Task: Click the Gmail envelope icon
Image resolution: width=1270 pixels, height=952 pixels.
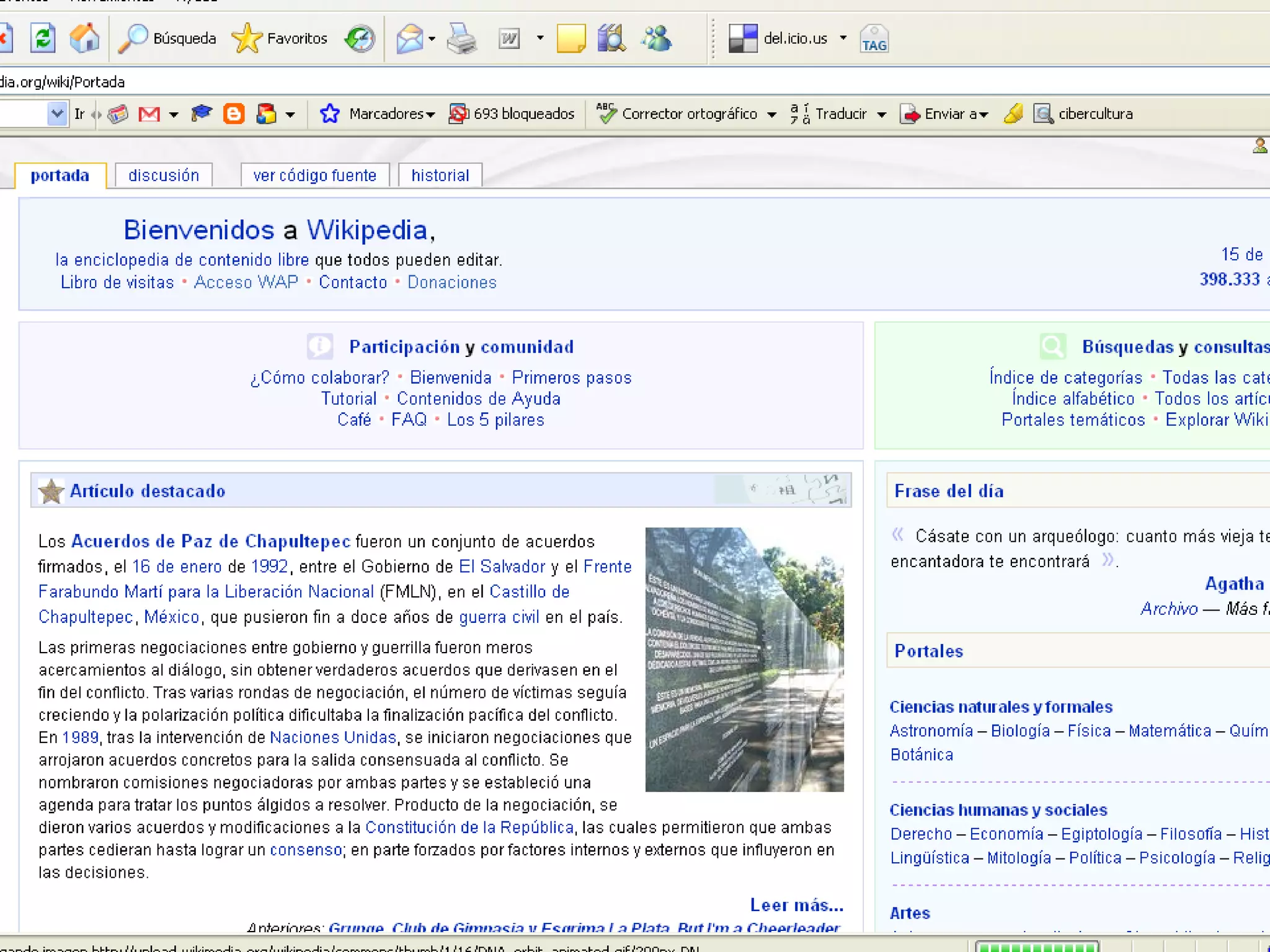Action: (x=149, y=114)
